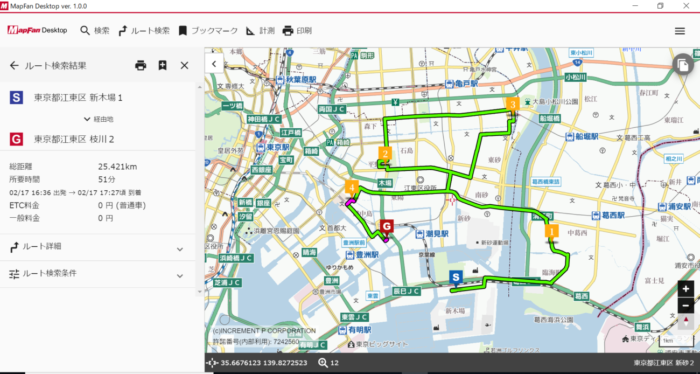Open the 検索 search tool

95,31
